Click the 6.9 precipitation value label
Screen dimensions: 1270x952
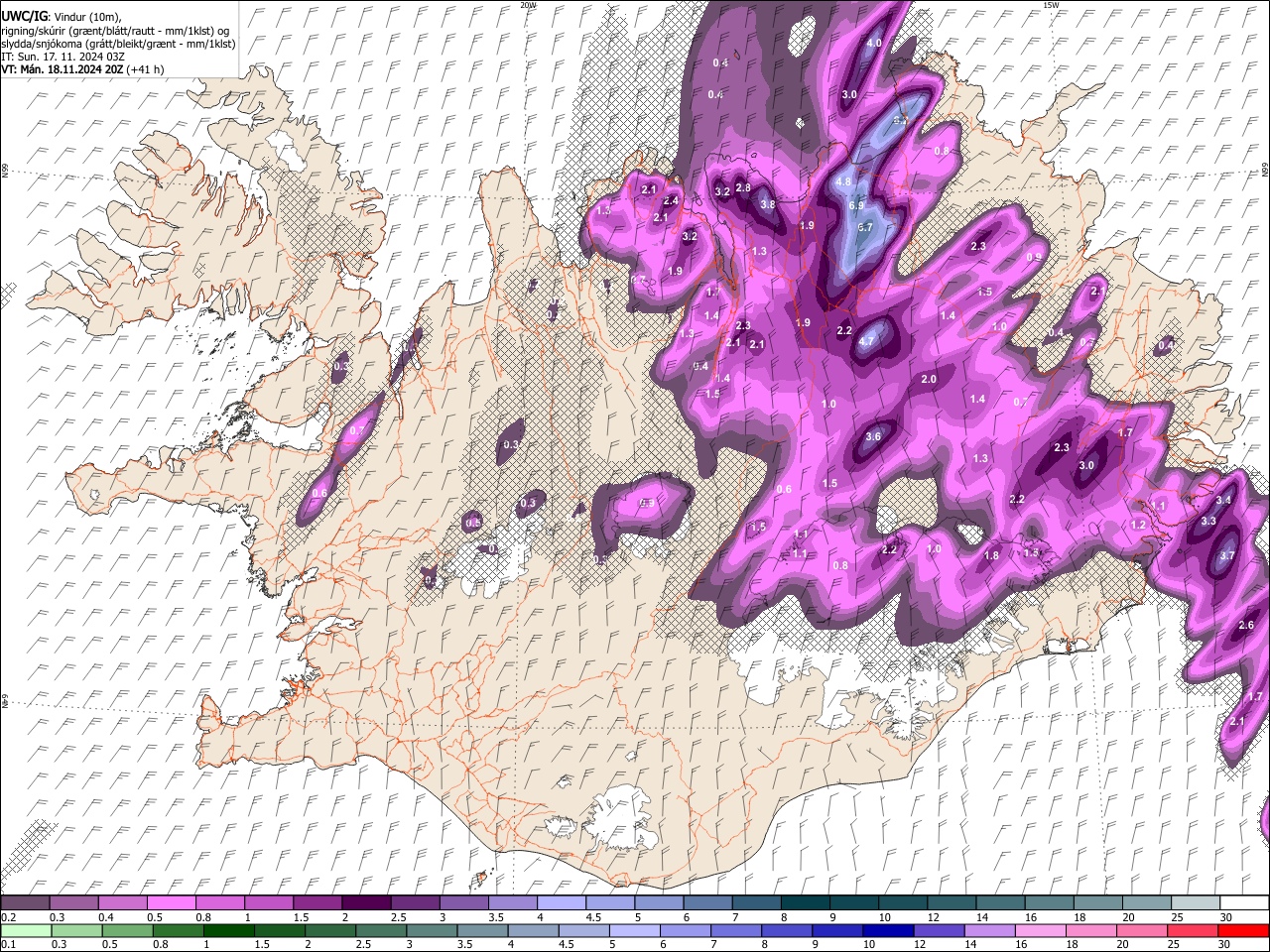(857, 205)
